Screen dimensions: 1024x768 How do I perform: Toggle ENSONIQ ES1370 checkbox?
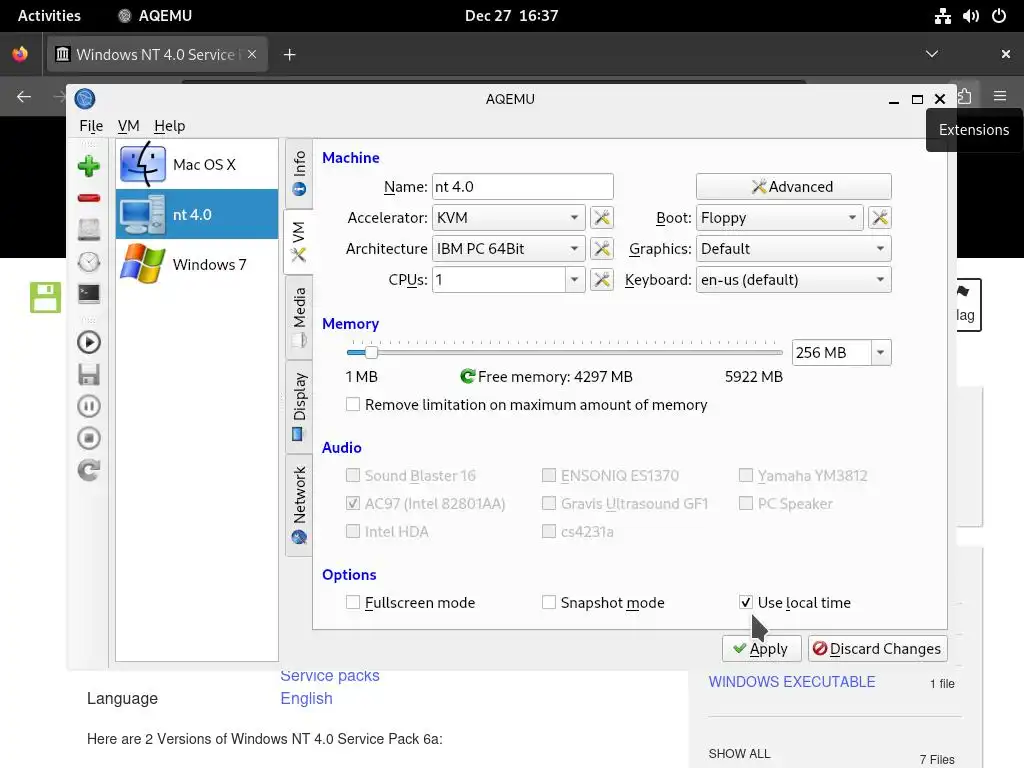coord(549,475)
